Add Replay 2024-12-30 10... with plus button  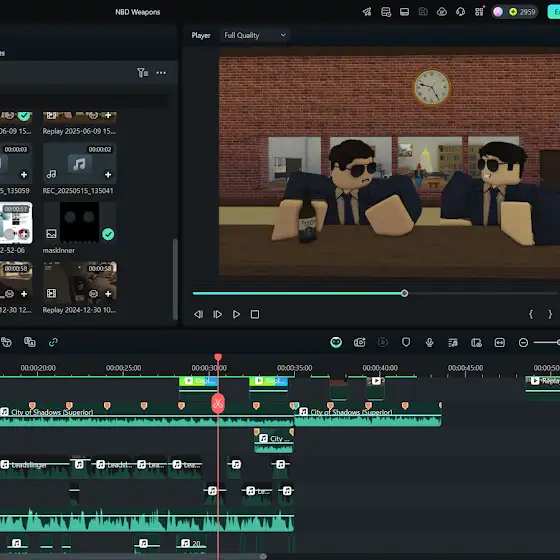pos(108,294)
